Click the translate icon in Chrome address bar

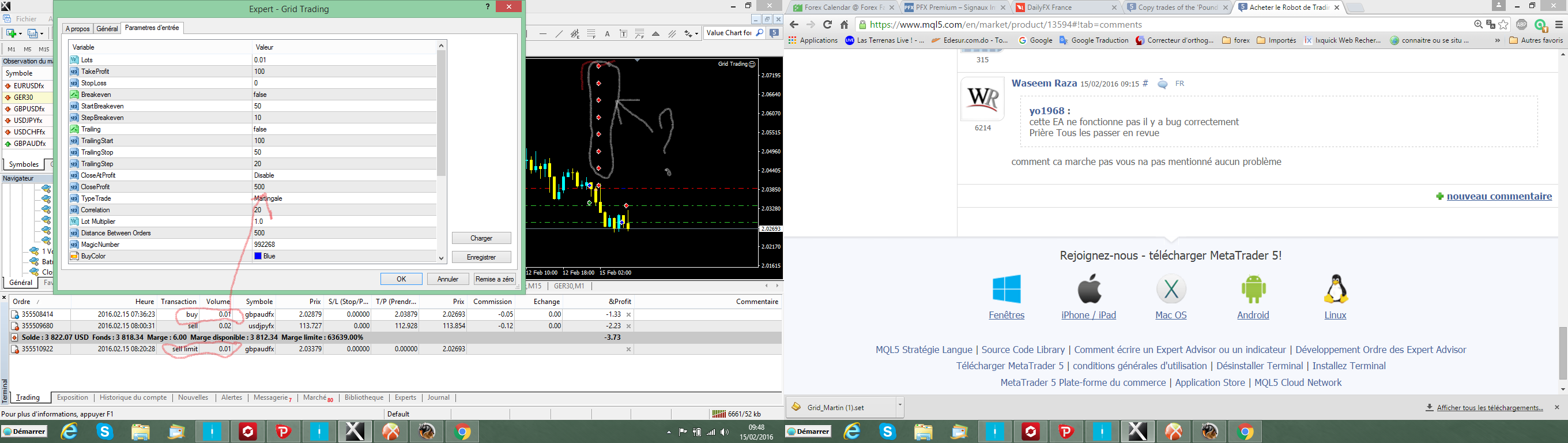tap(1491, 24)
